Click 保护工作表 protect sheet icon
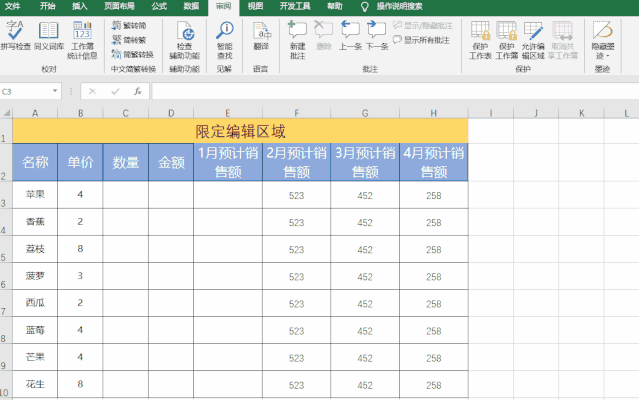 coord(480,40)
